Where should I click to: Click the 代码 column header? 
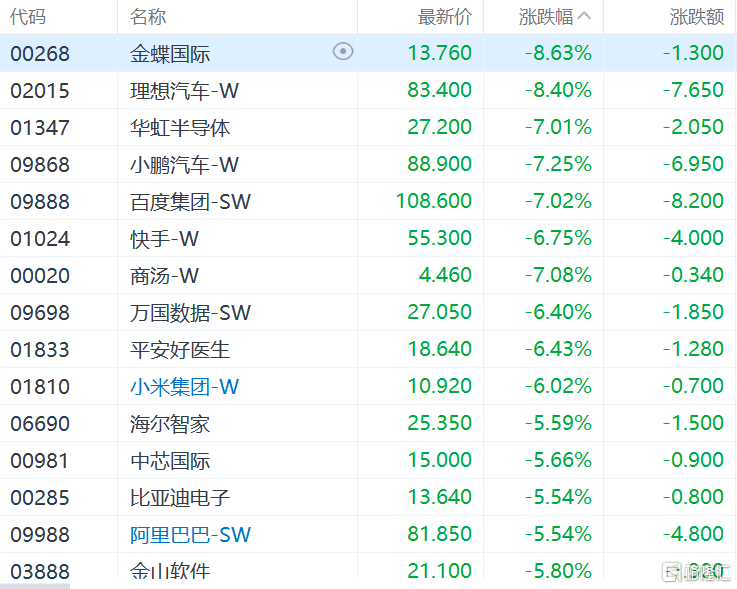(x=28, y=17)
